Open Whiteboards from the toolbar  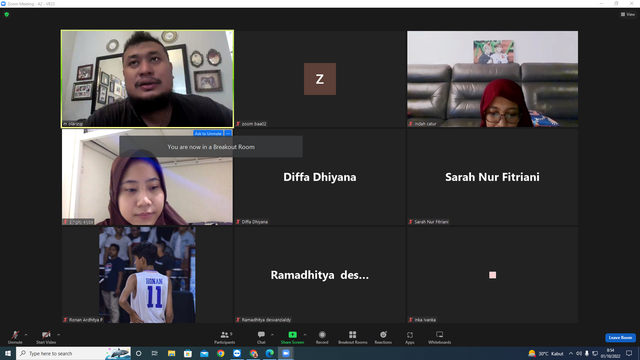point(440,337)
